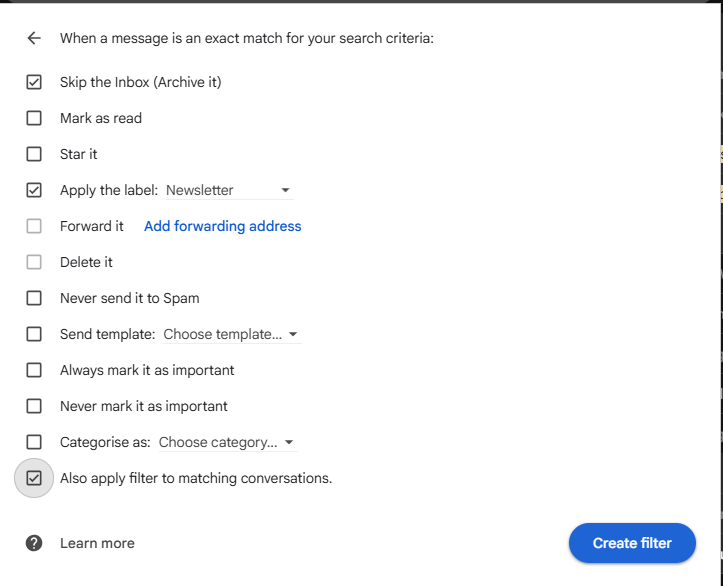Uncheck the Apply the label checkbox
Image resolution: width=723 pixels, height=586 pixels.
tap(34, 190)
